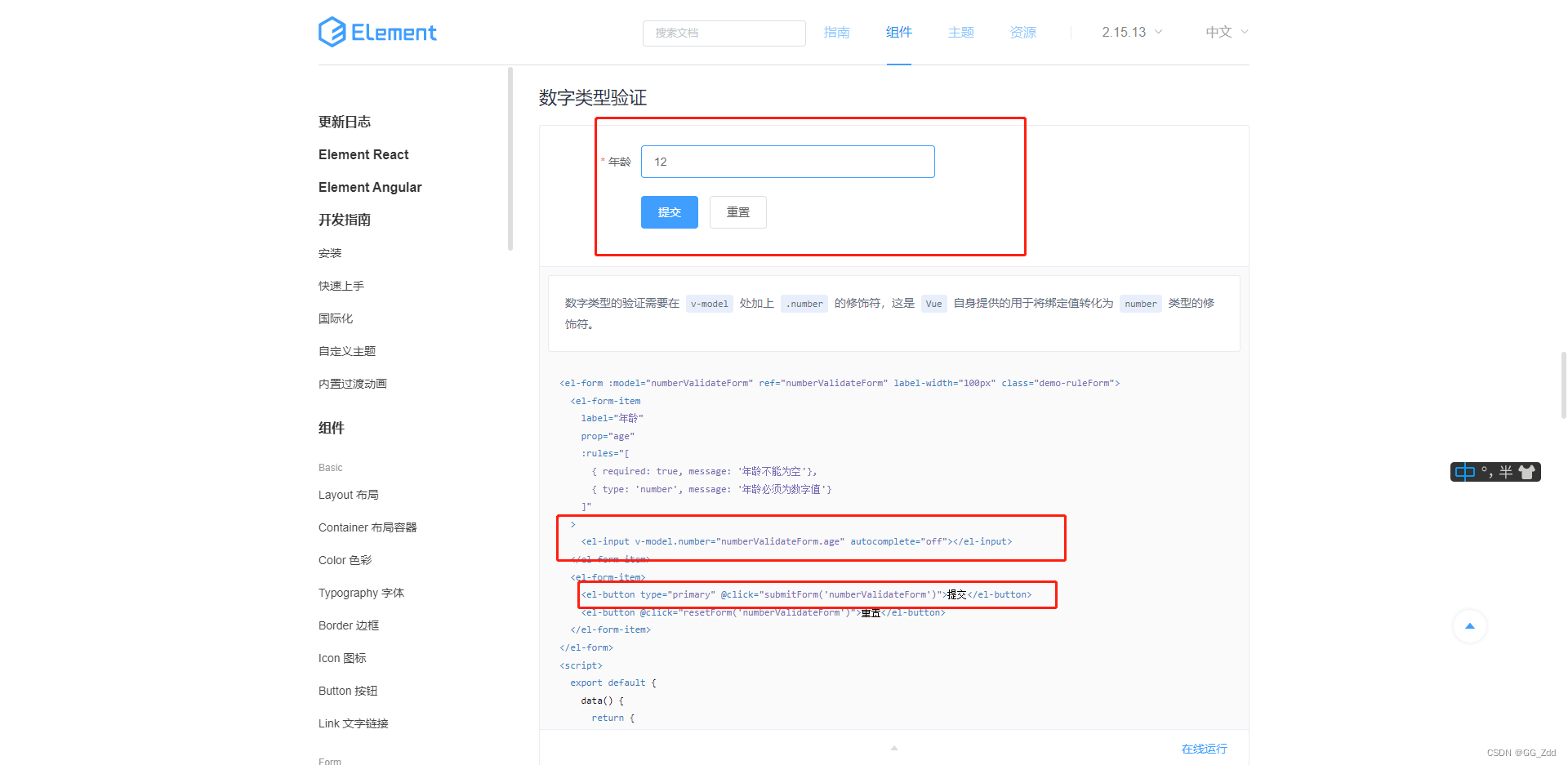Collapse the code block with the caret
Viewport: 1568px width, 765px height.
click(x=894, y=747)
